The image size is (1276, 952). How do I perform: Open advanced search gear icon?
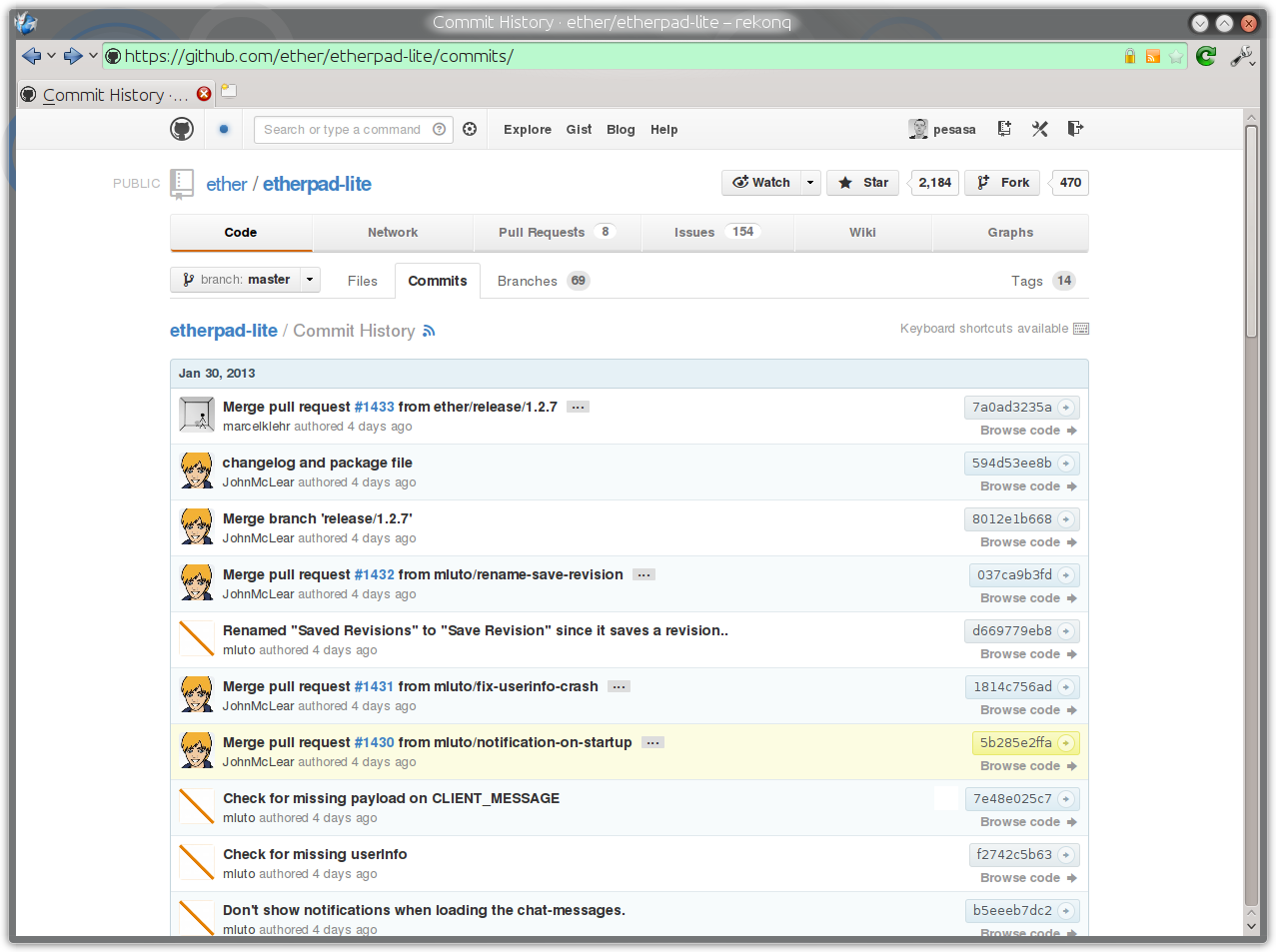[470, 129]
